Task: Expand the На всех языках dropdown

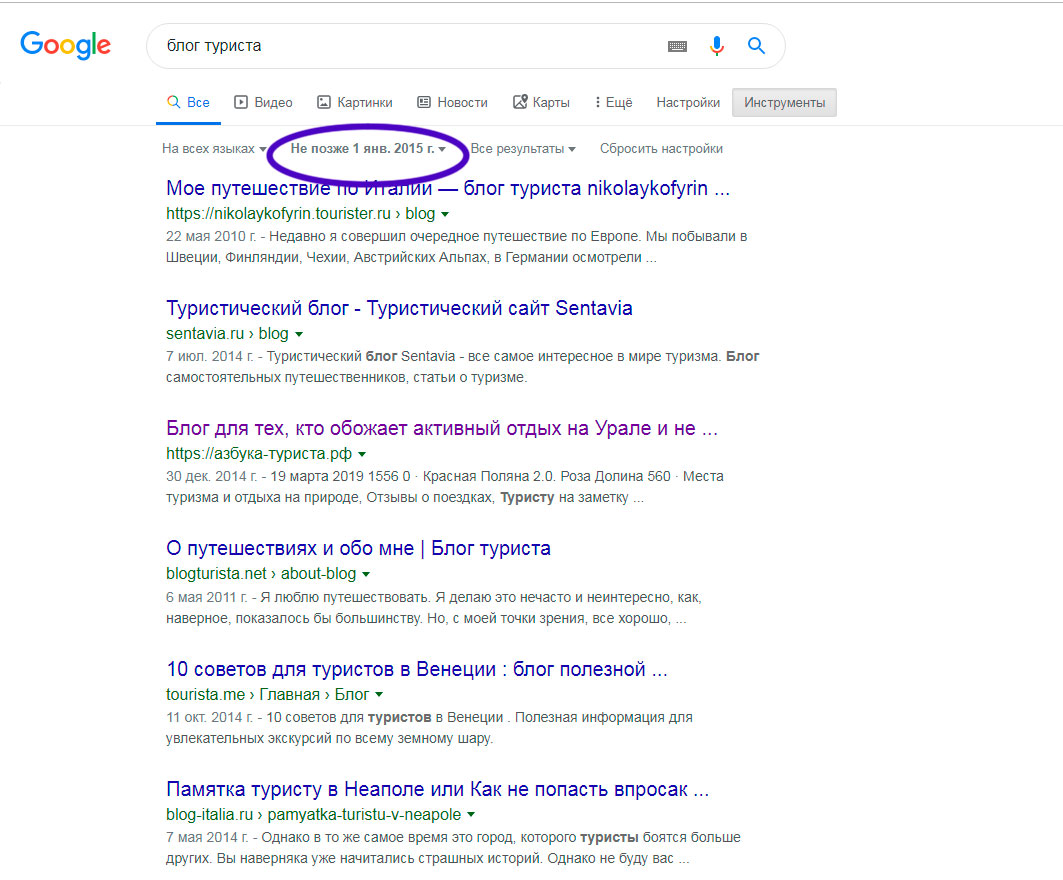Action: 214,148
